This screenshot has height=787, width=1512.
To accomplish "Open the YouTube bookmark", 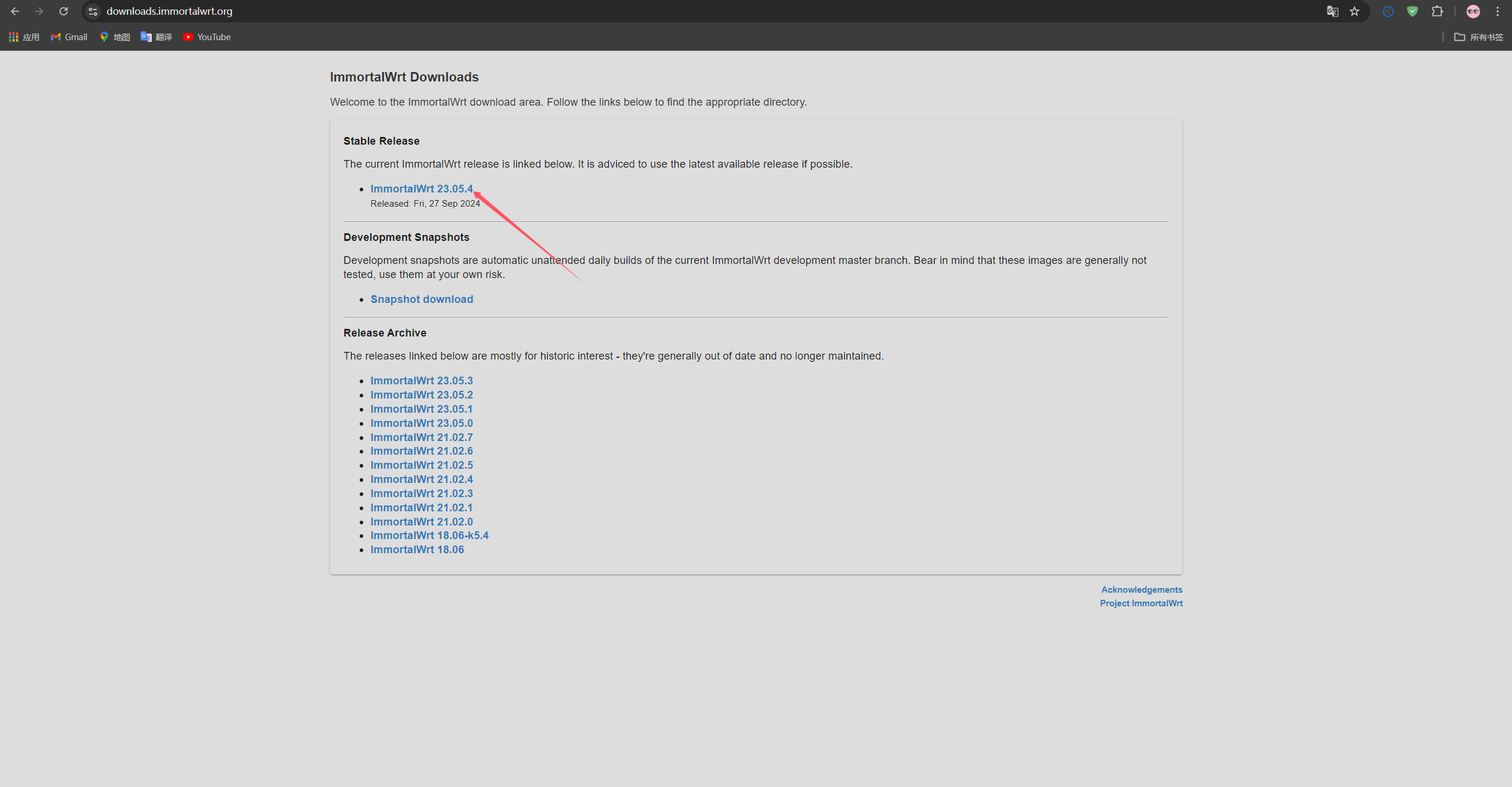I will coord(207,37).
